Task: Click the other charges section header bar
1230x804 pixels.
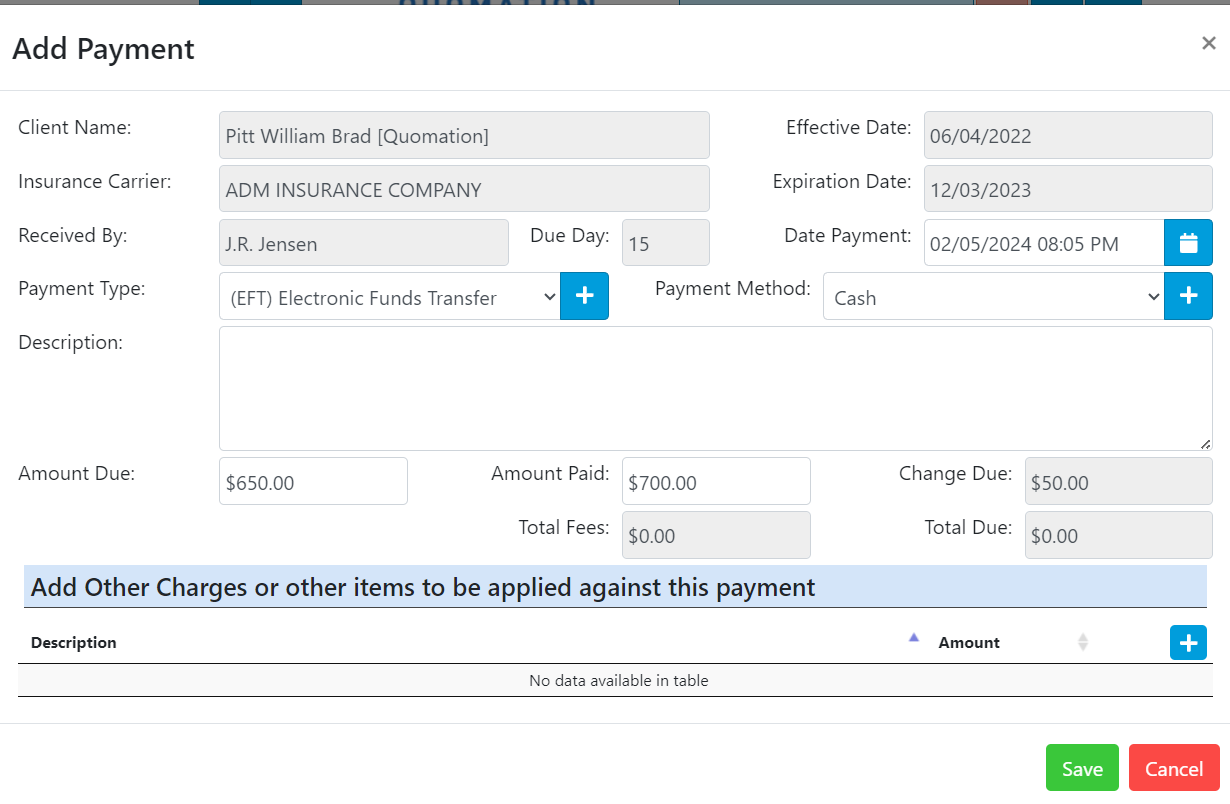Action: (617, 587)
